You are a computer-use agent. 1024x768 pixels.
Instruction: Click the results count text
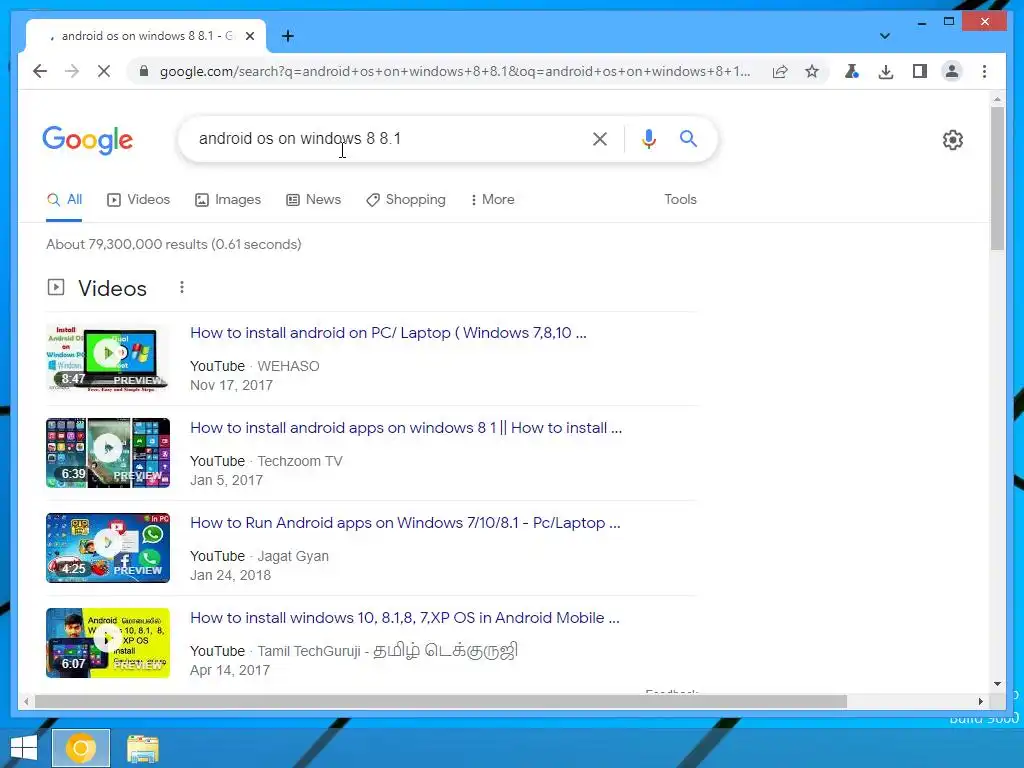174,244
